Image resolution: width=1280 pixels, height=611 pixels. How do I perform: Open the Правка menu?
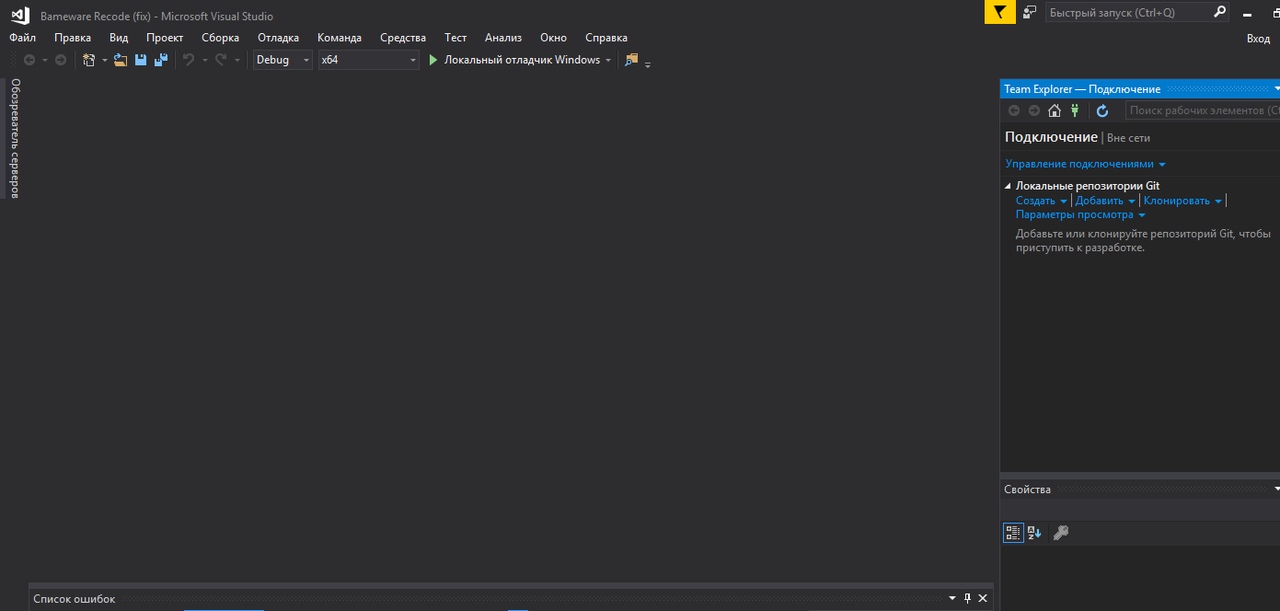(72, 38)
